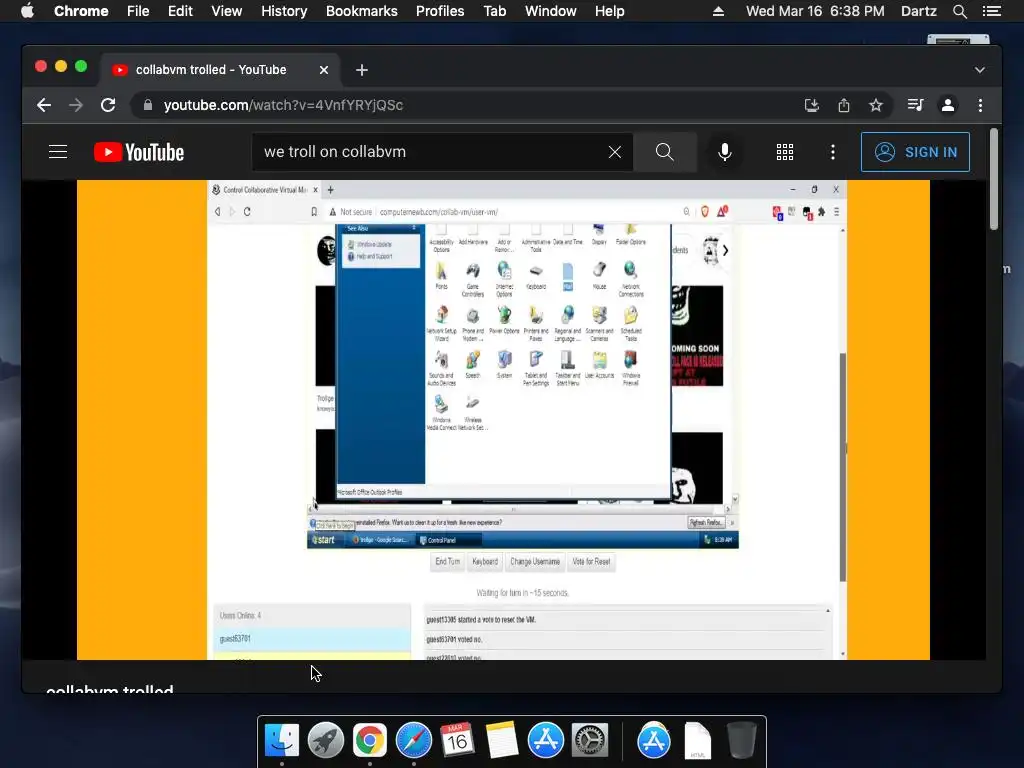The height and width of the screenshot is (768, 1024).
Task: Open Chrome three-dot menu
Action: click(980, 105)
